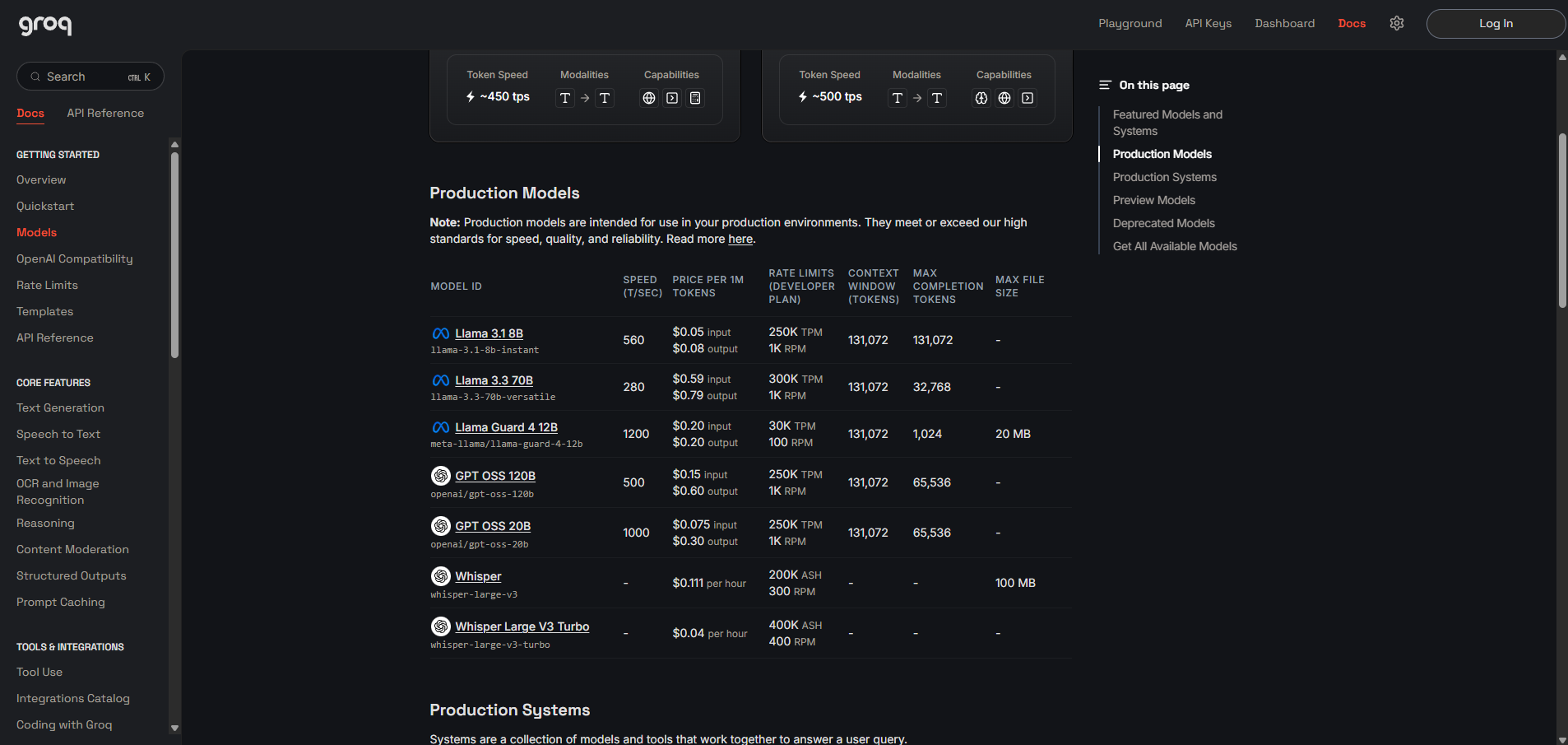
Task: Click the sidebar scroll-up arrow
Action: [174, 144]
